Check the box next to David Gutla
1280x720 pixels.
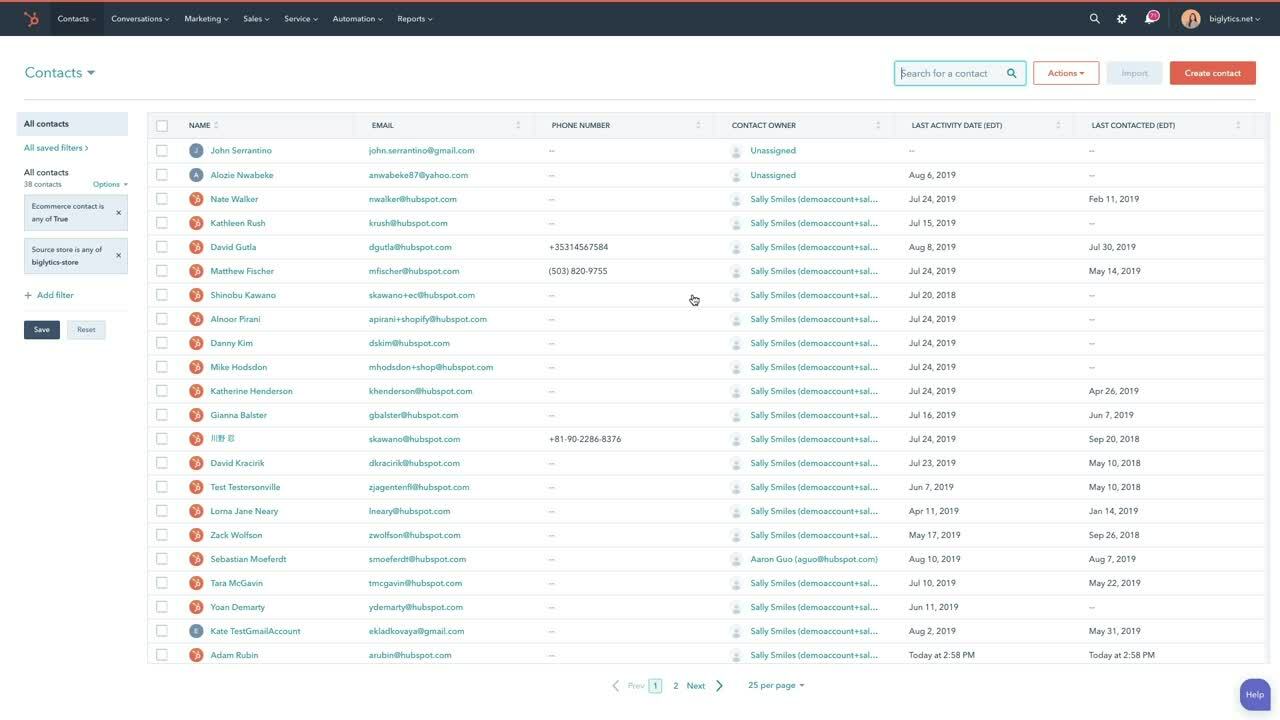pos(162,247)
